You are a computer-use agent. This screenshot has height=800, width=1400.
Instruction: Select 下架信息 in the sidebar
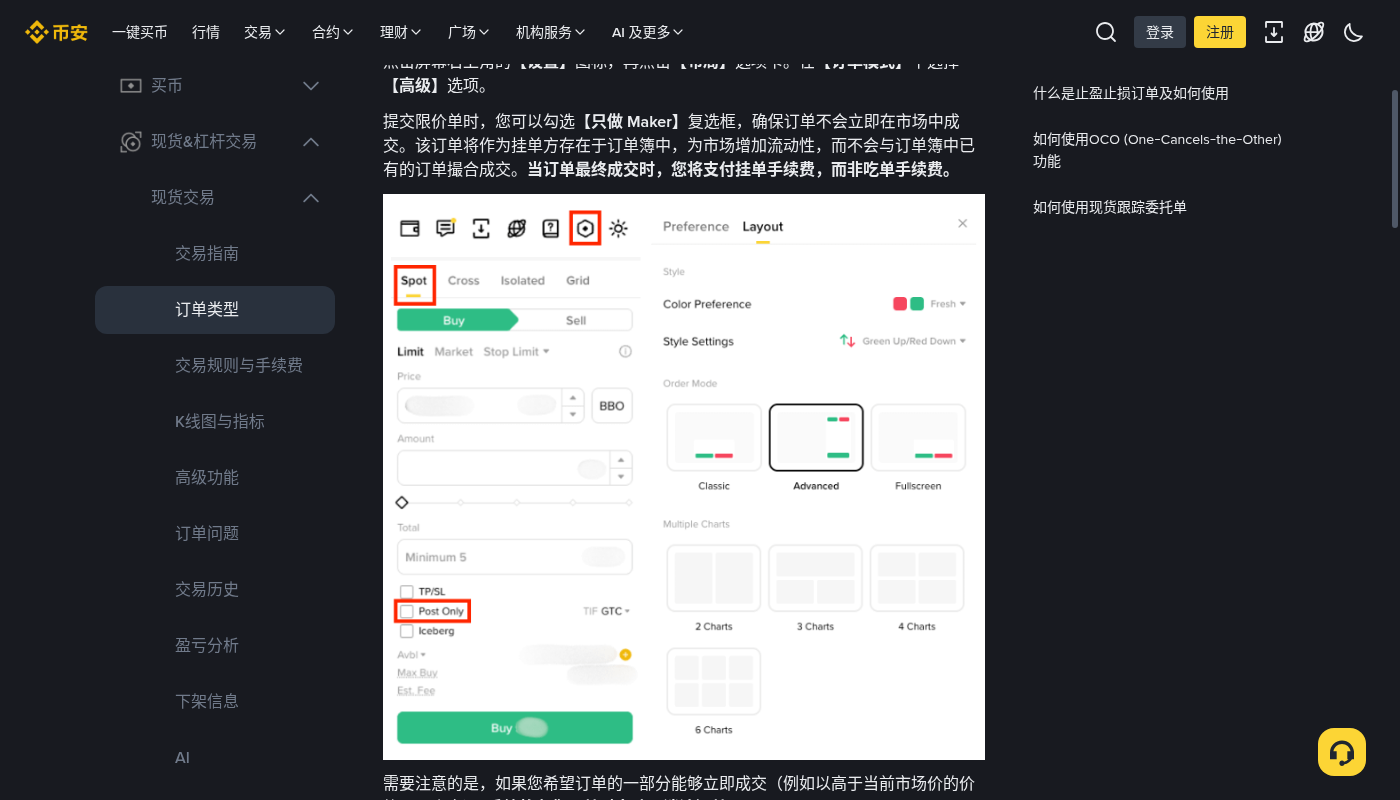coord(215,702)
